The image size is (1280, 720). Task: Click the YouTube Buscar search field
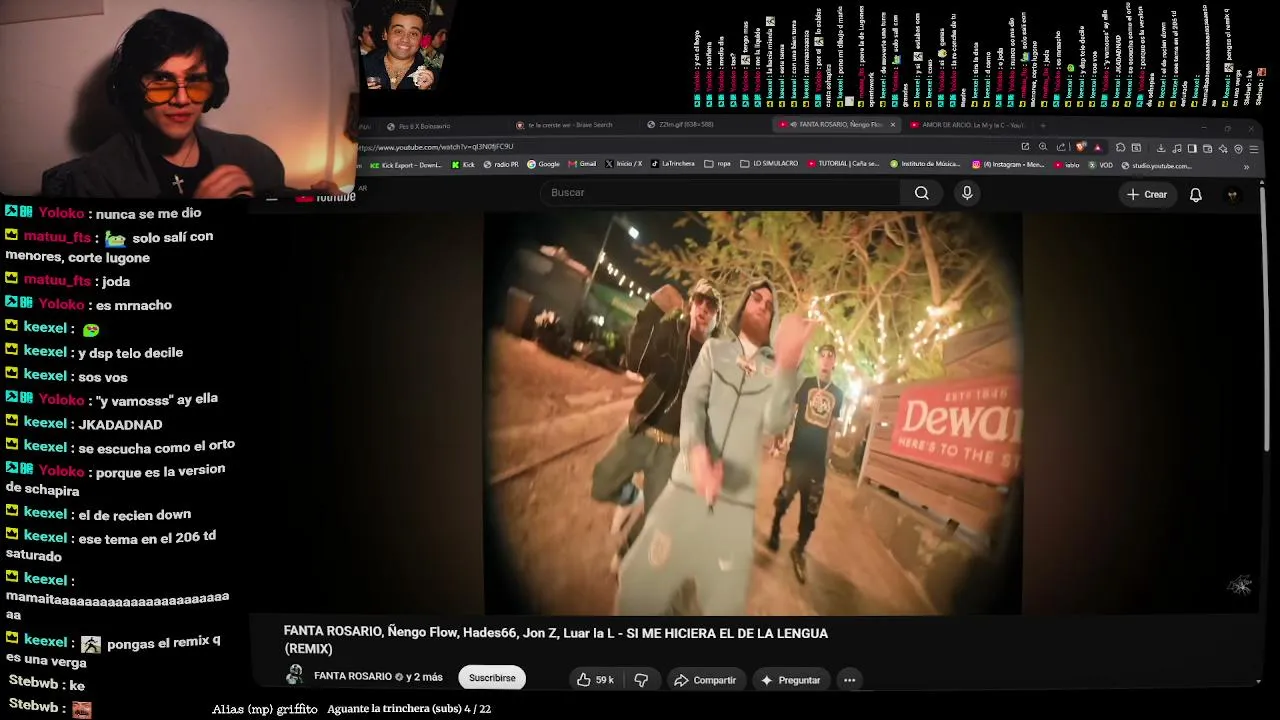tap(720, 193)
